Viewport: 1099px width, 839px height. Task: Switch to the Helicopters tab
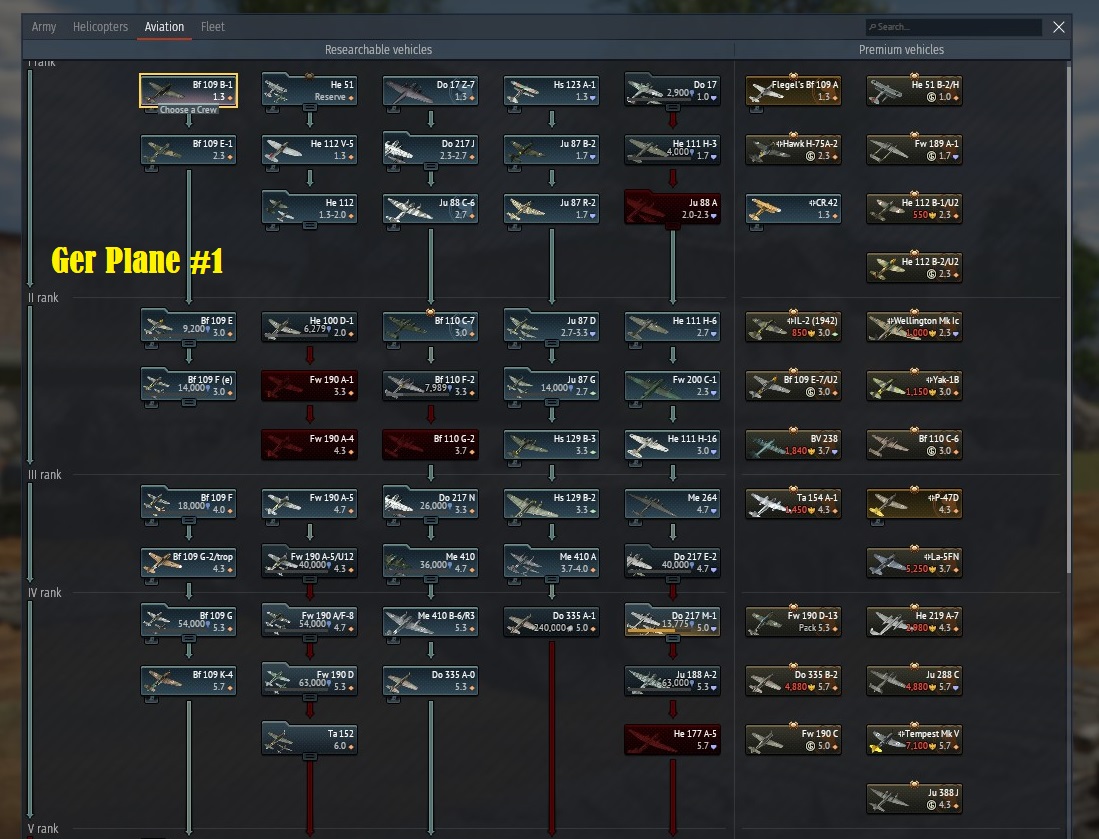pos(100,27)
